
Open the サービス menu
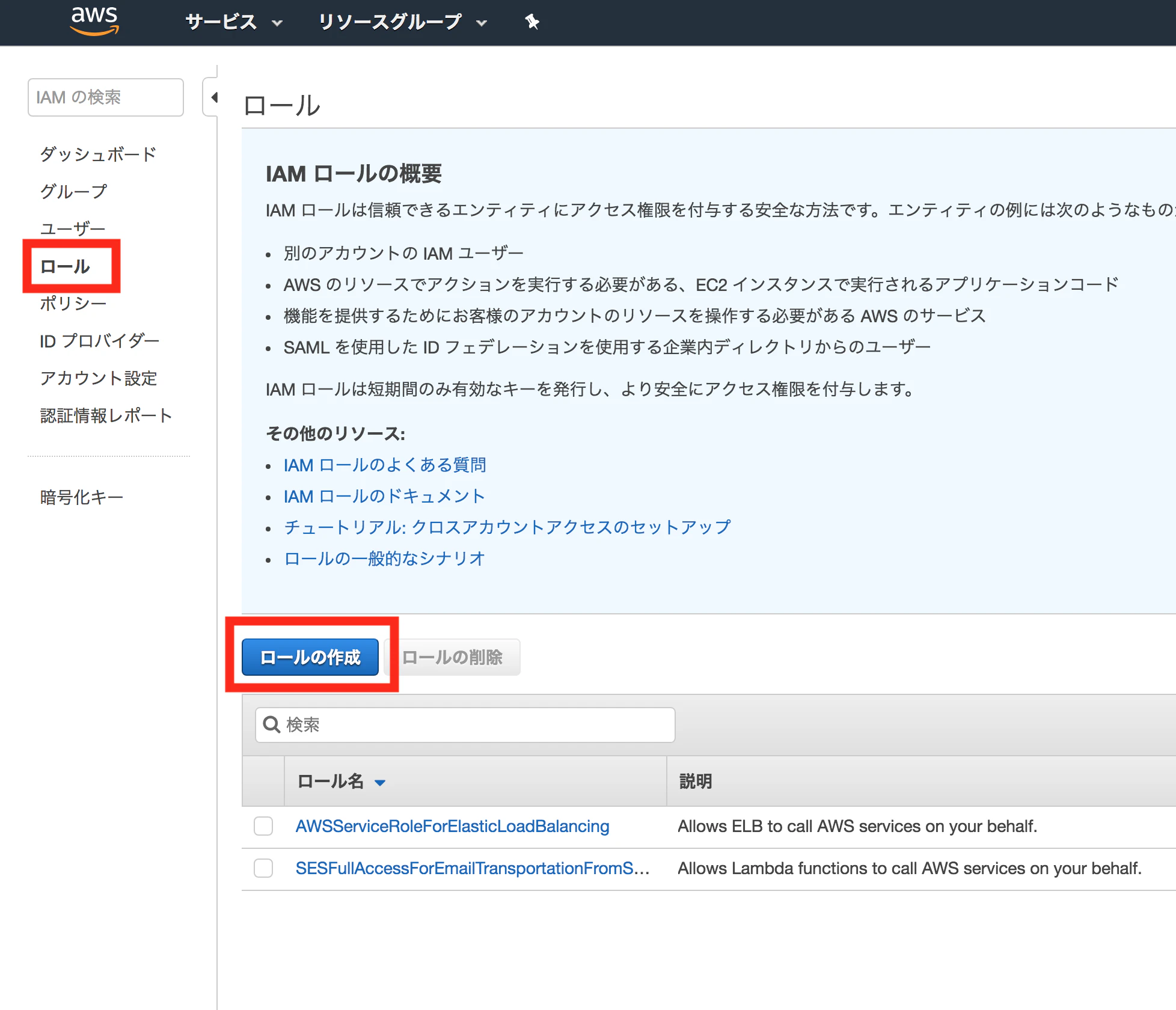[x=234, y=22]
